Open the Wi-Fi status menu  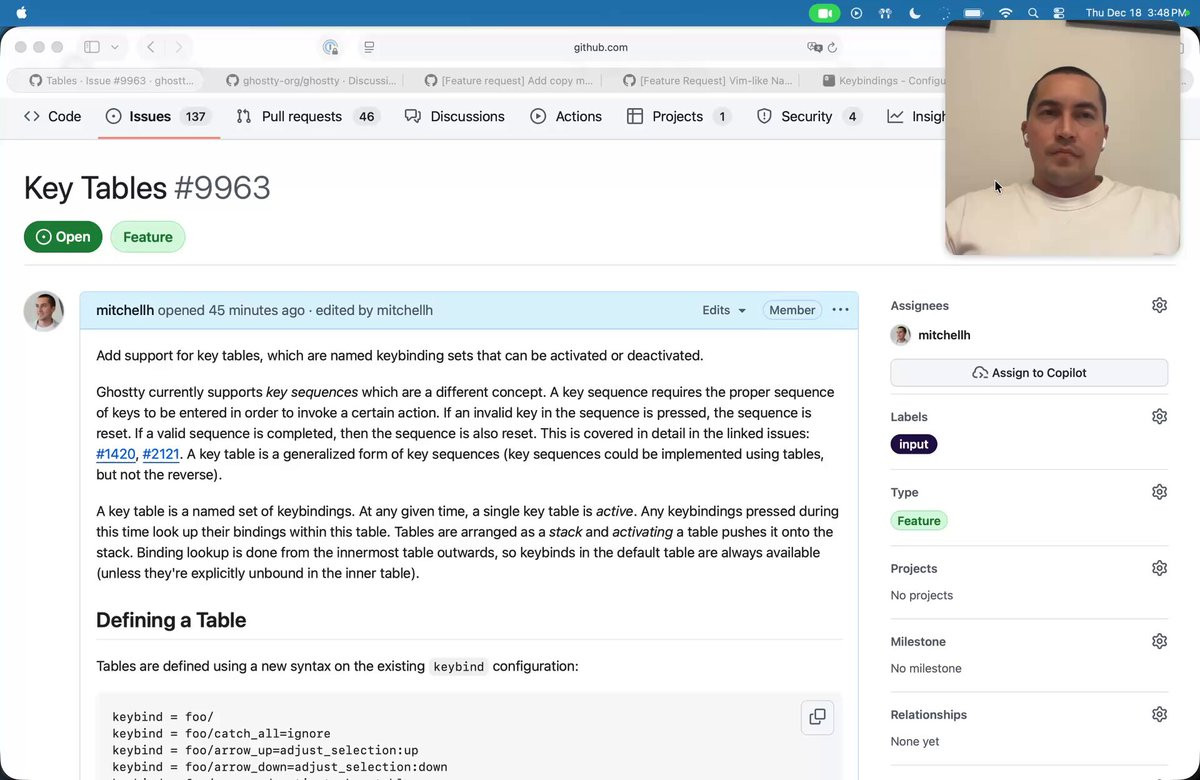click(1005, 13)
